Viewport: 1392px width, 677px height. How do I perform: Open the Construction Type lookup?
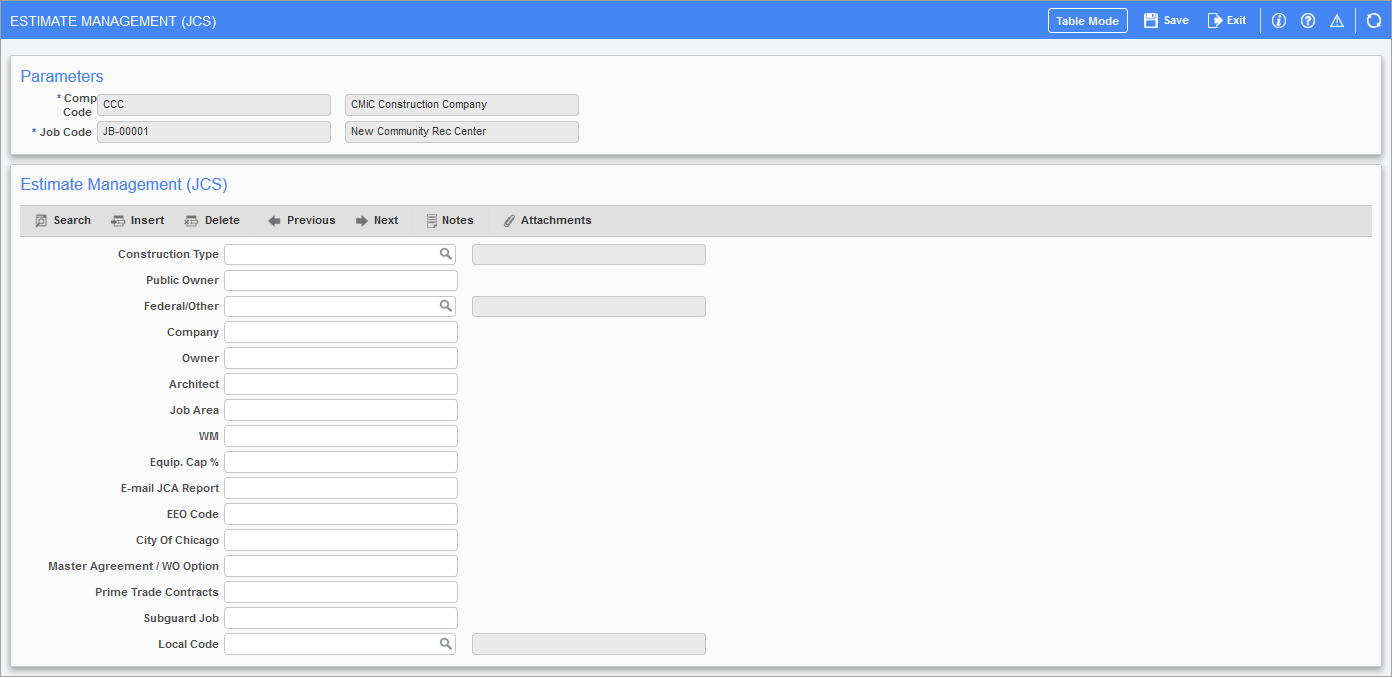(x=446, y=253)
